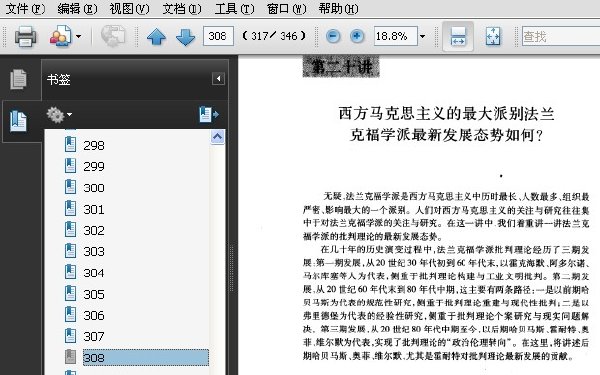This screenshot has width=600, height=375.
Task: Open the 视图(V) menu
Action: (129, 8)
